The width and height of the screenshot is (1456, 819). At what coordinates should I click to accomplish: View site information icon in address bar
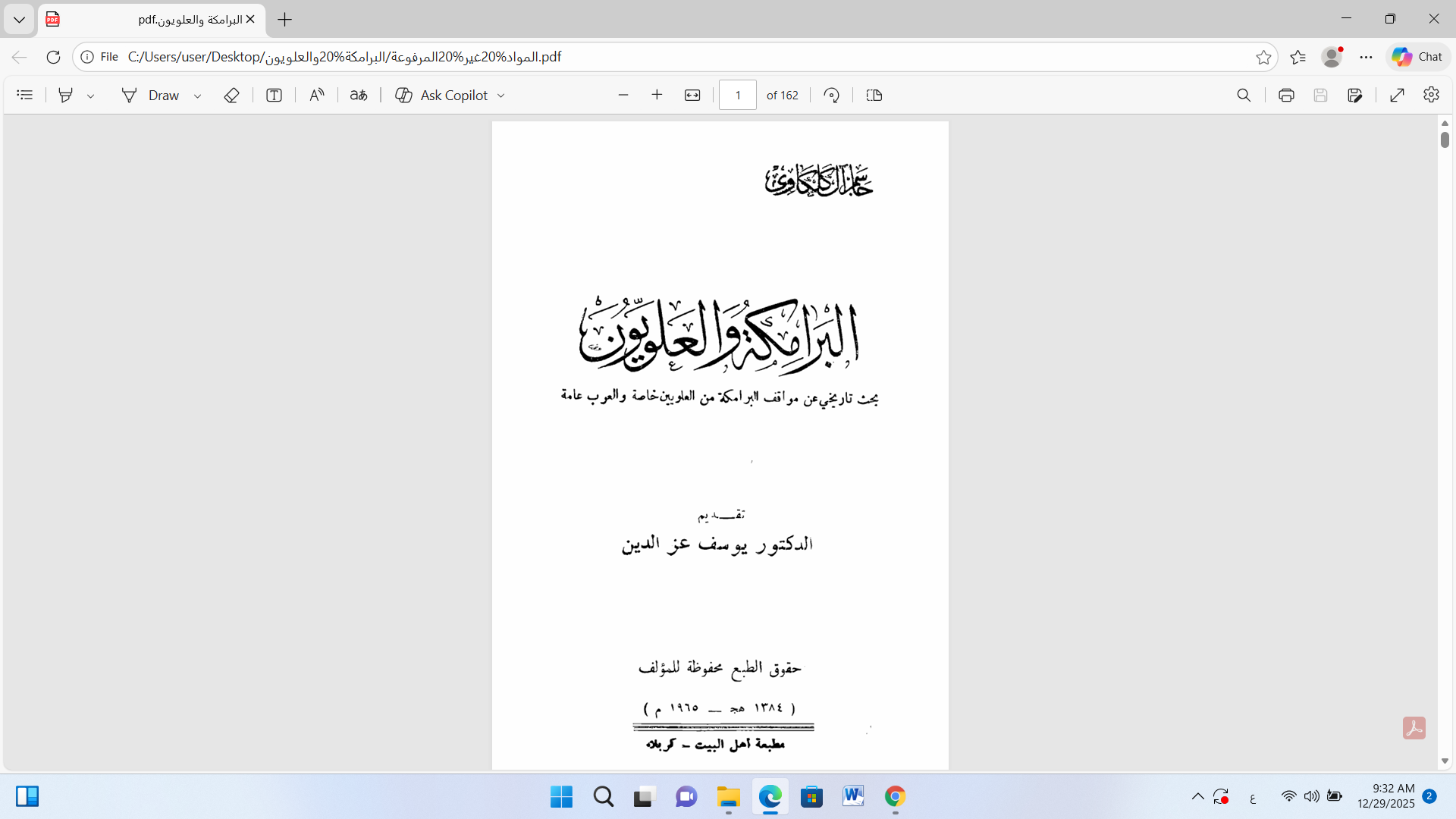pyautogui.click(x=87, y=57)
